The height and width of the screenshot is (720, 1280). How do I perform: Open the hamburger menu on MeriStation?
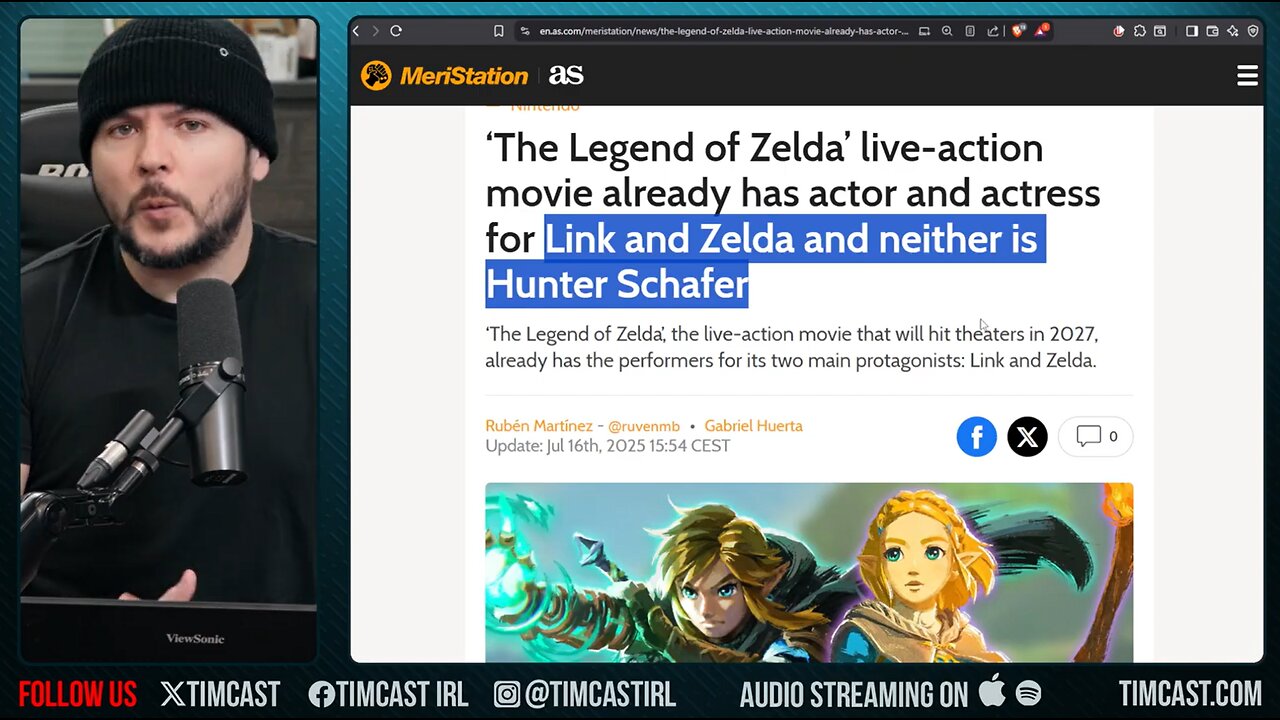click(1247, 76)
